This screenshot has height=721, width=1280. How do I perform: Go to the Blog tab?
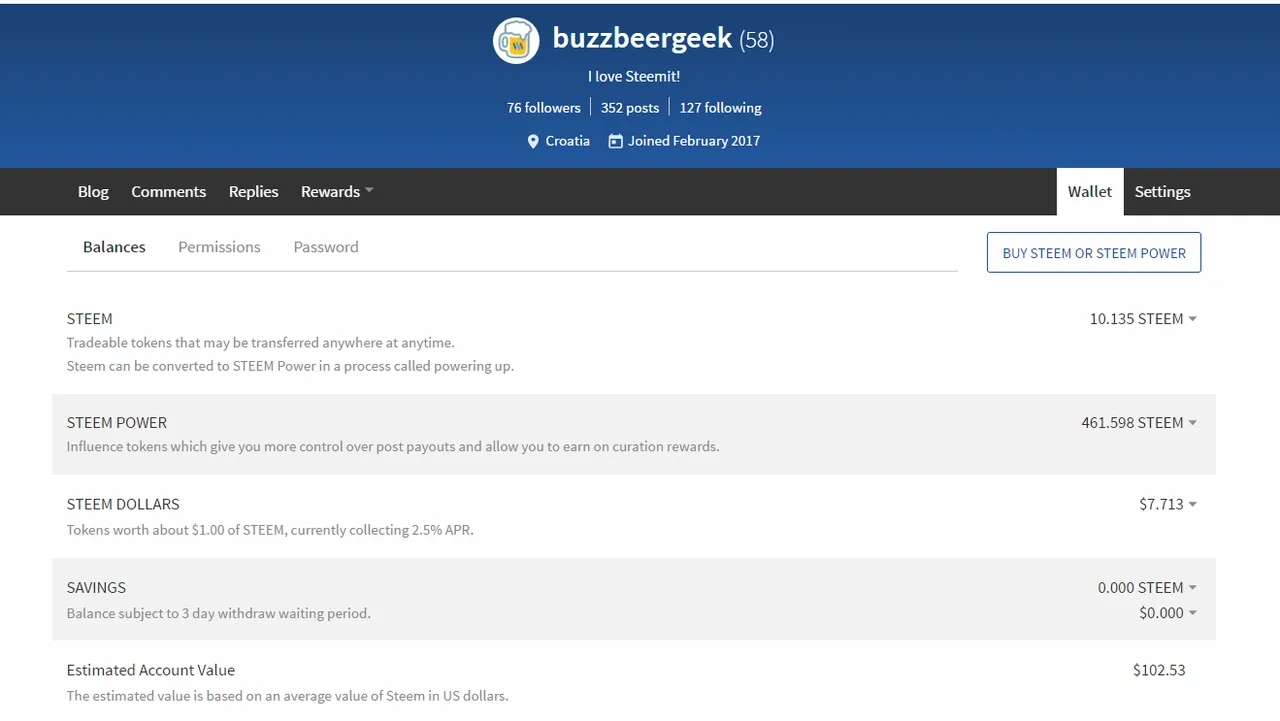tap(93, 192)
